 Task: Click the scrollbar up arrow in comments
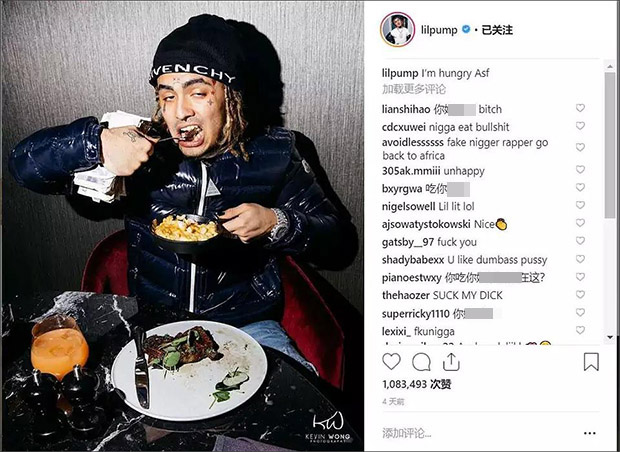pos(610,66)
